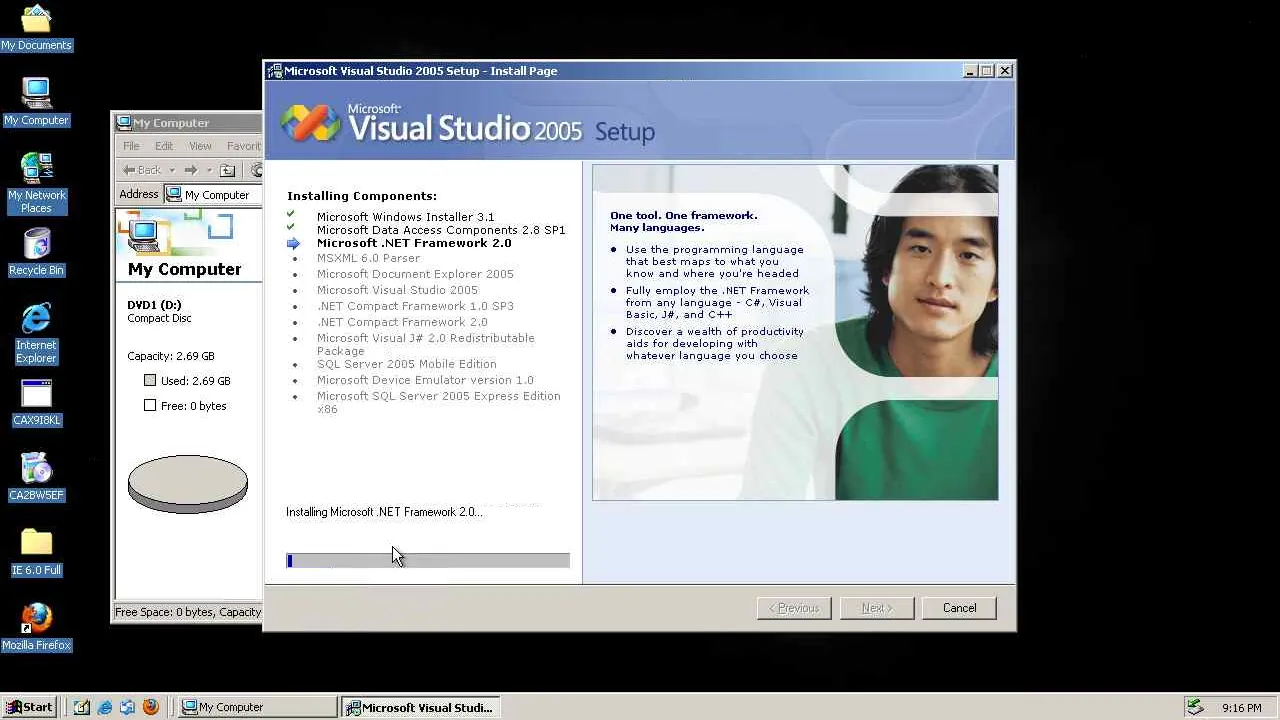1280x720 pixels.
Task: Click 'SQL Server 2005 Mobile Edition' component
Action: pos(406,364)
